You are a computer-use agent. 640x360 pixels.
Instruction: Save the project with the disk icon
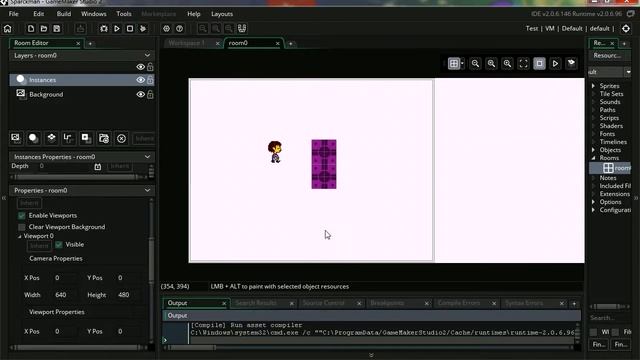coord(57,29)
